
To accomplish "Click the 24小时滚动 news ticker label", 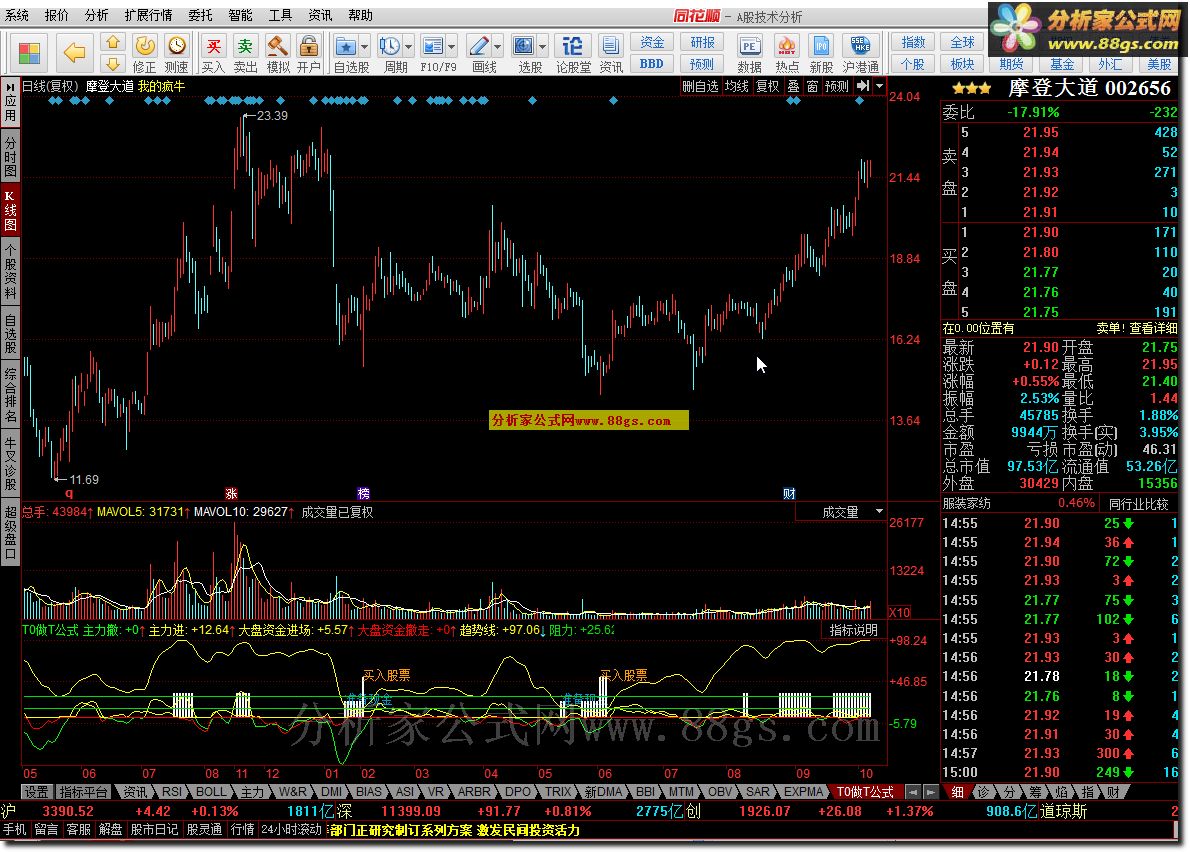I will pyautogui.click(x=291, y=829).
